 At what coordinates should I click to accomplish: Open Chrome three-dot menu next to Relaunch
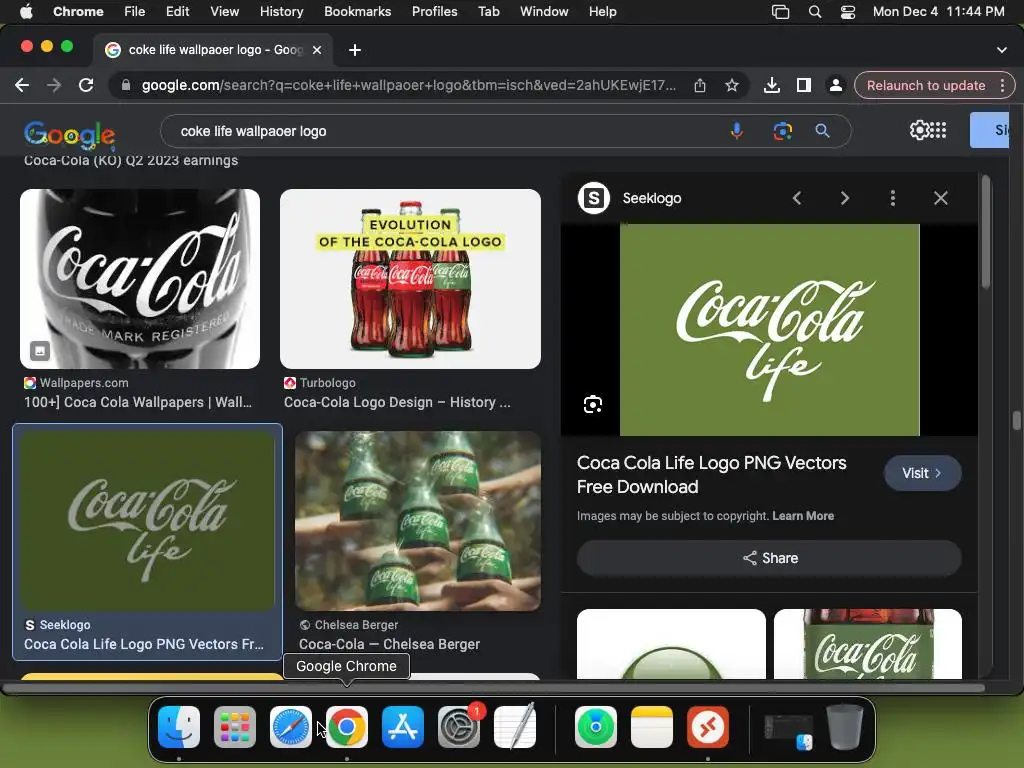point(1002,86)
